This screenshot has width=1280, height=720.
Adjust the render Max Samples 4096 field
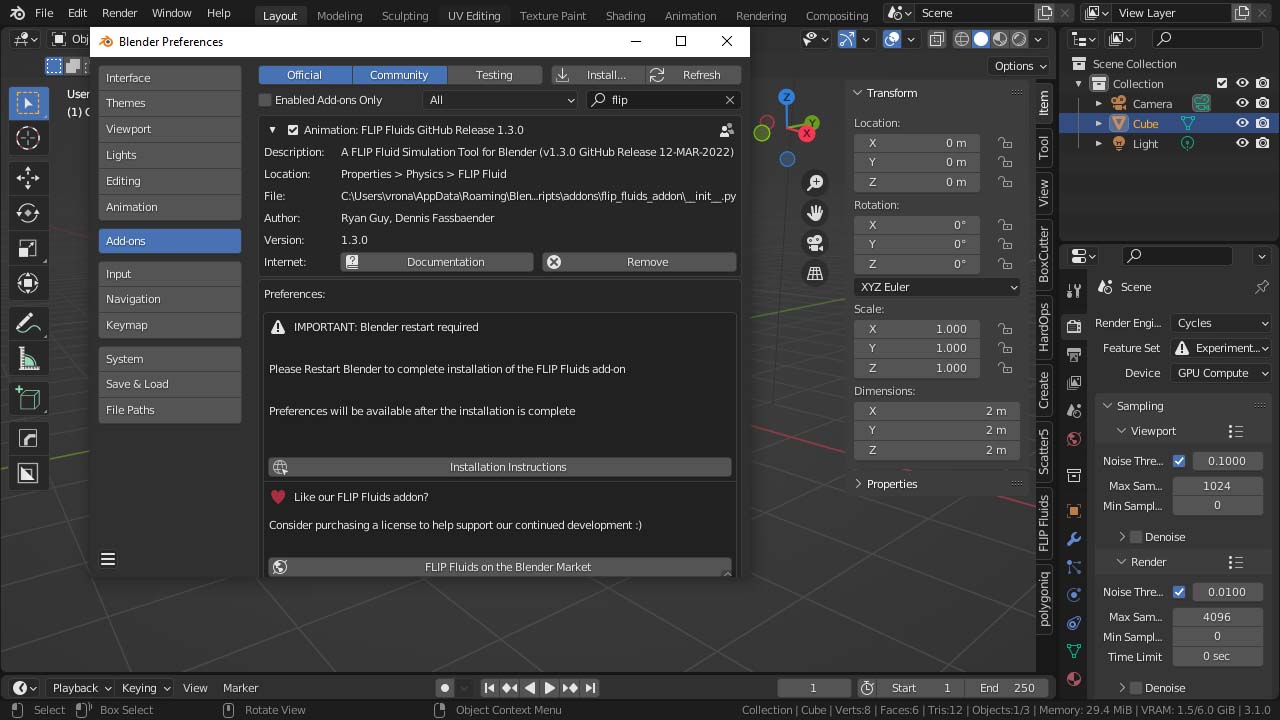point(1217,617)
